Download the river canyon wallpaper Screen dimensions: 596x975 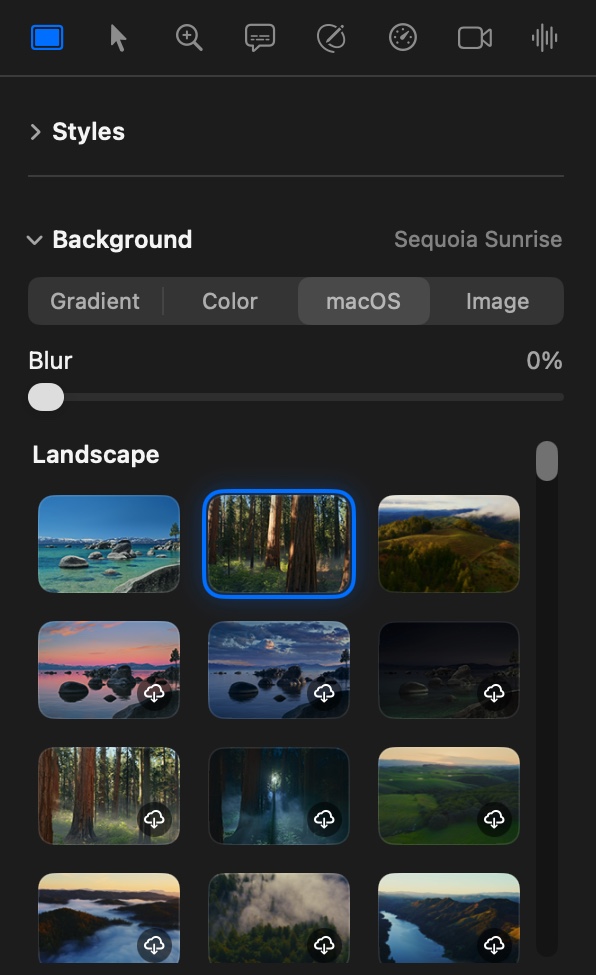pos(494,945)
